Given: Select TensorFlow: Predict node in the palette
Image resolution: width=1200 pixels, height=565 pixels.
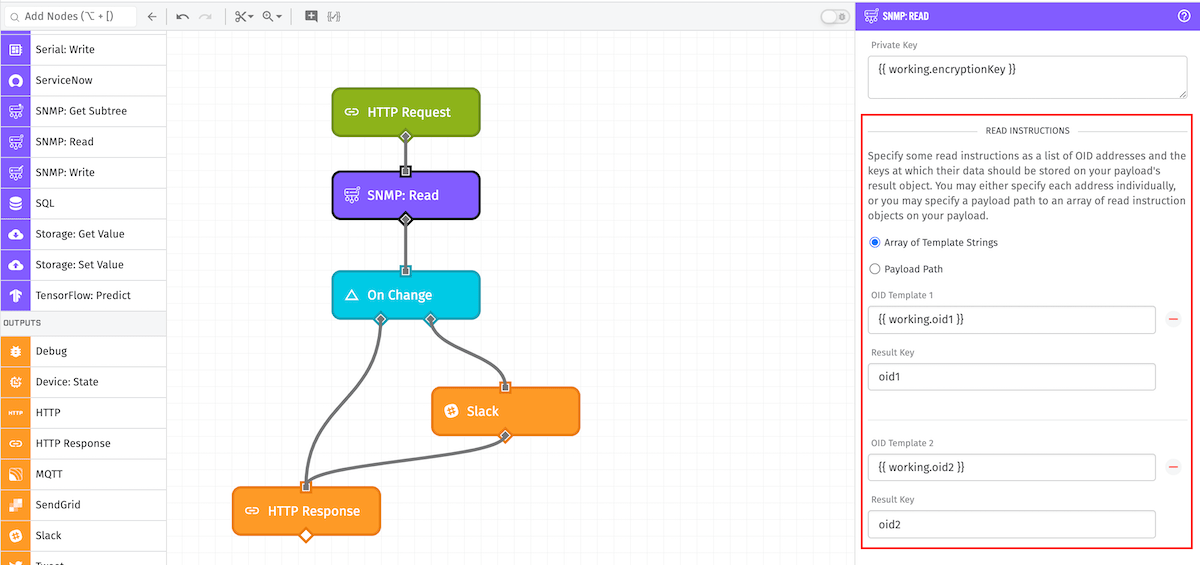Looking at the screenshot, I should click(83, 296).
